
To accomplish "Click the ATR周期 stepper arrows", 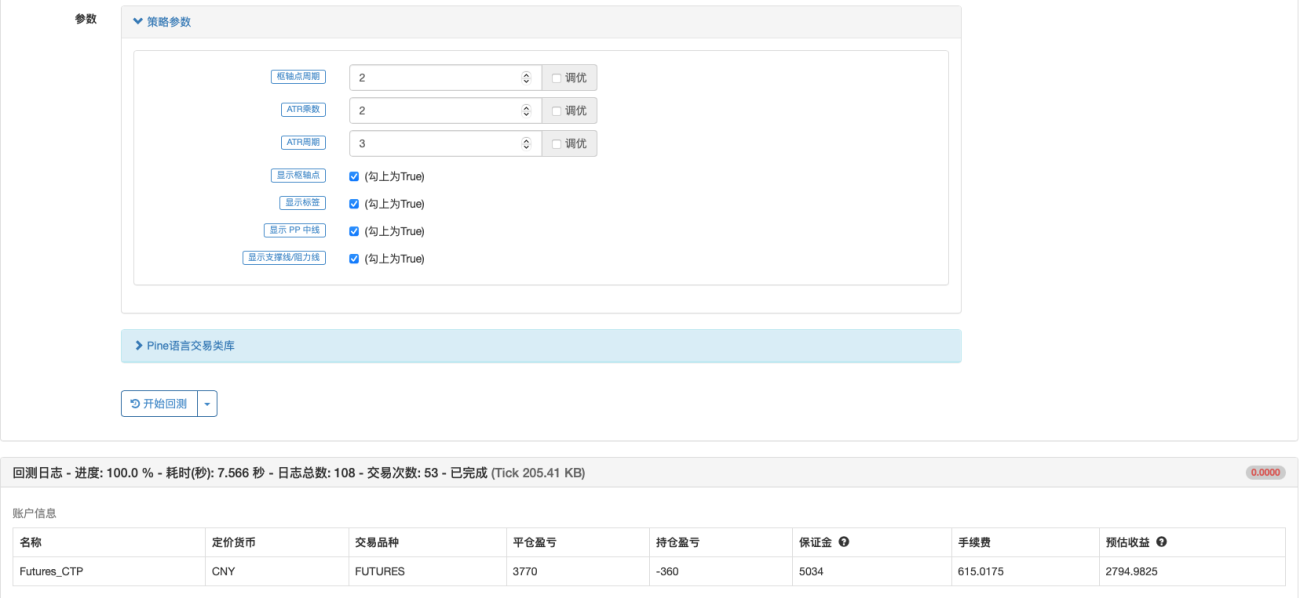I will [526, 144].
